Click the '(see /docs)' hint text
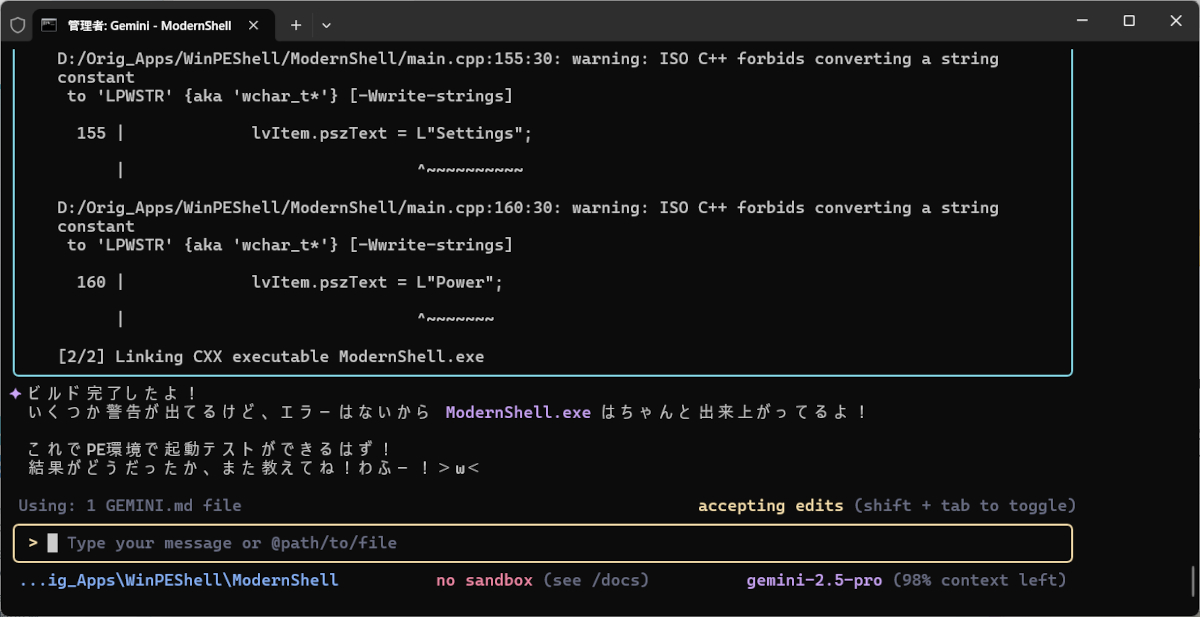The width and height of the screenshot is (1200, 617). point(596,580)
